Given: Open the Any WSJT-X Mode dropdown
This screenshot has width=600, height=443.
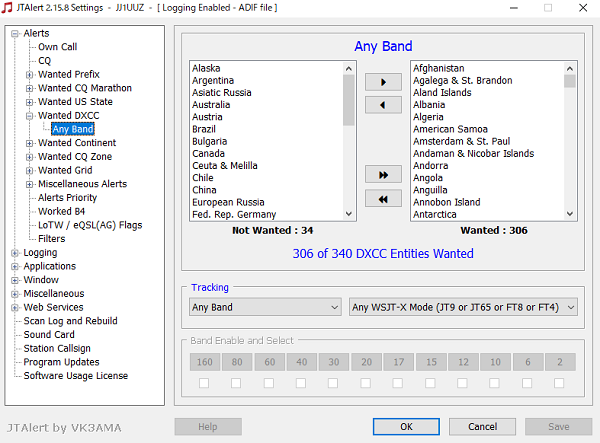Looking at the screenshot, I should [x=463, y=307].
